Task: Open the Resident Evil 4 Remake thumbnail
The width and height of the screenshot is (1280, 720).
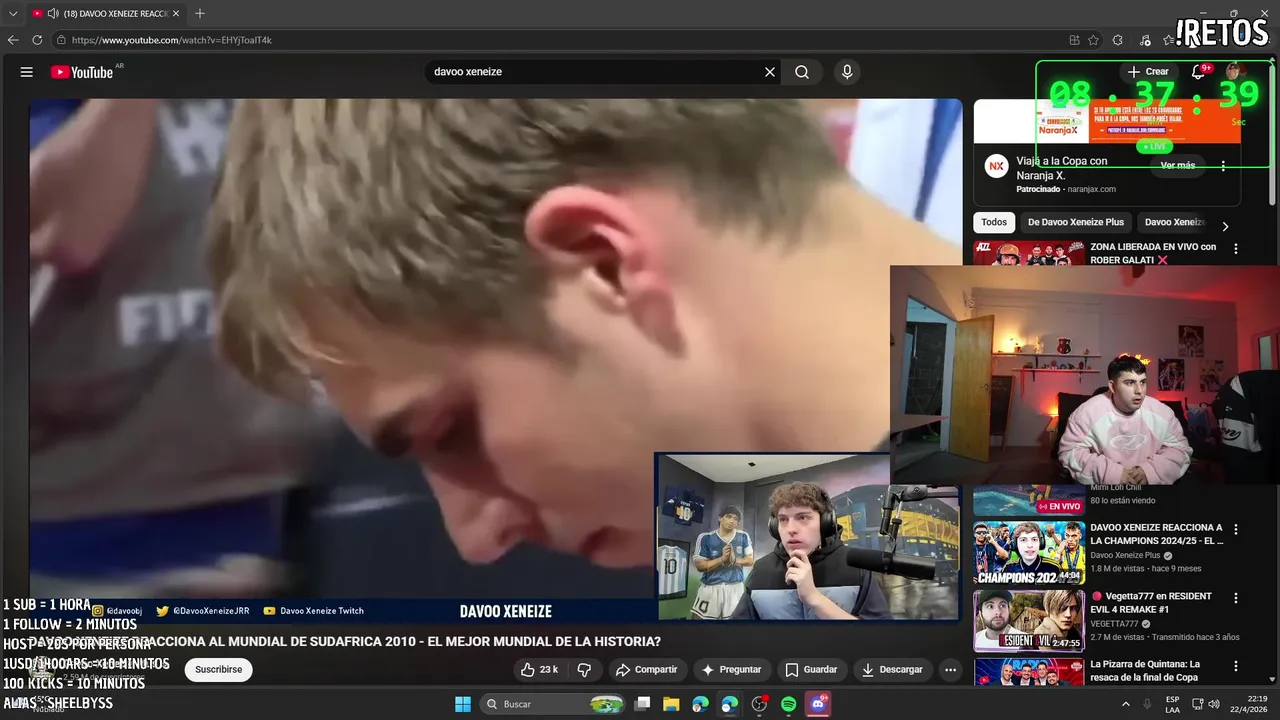Action: (x=1029, y=621)
